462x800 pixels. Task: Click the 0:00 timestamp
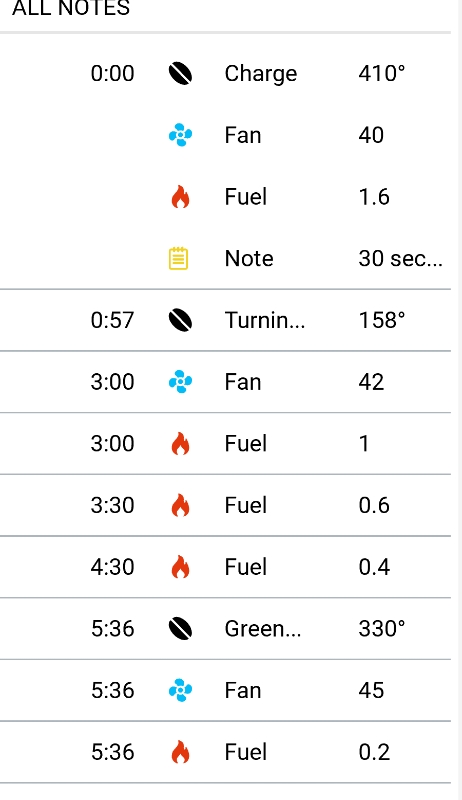pyautogui.click(x=113, y=73)
